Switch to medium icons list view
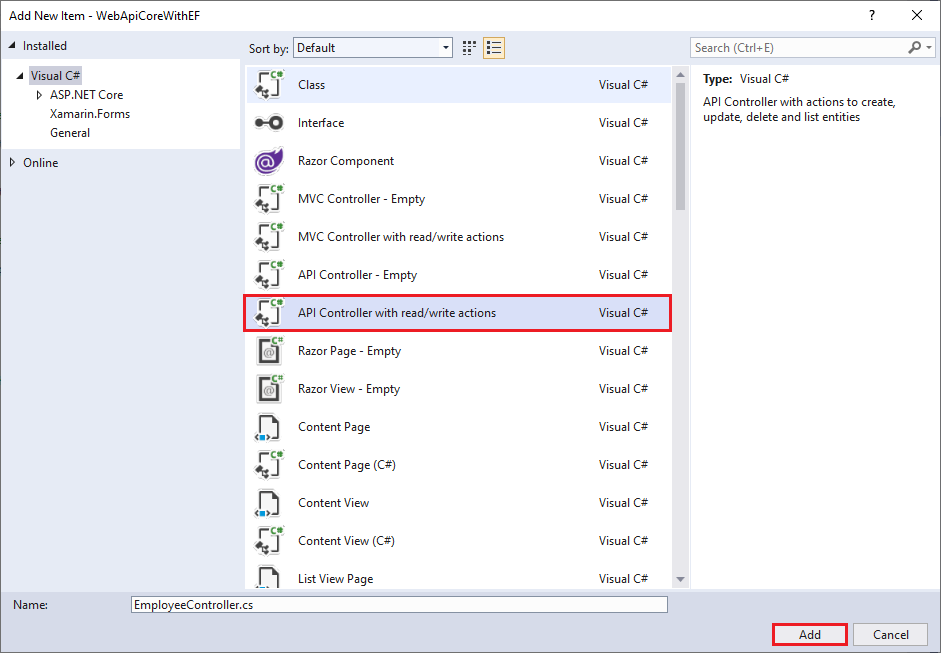 494,48
